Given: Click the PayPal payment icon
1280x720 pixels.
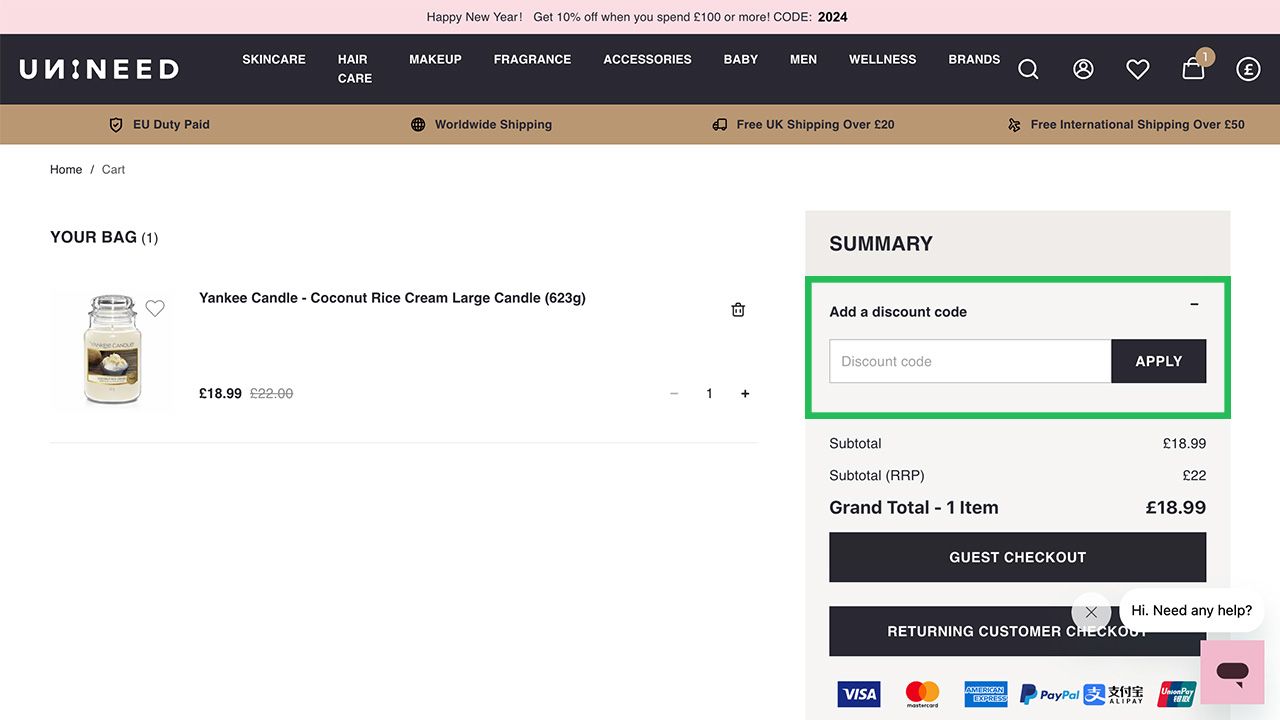Looking at the screenshot, I should (x=1049, y=694).
